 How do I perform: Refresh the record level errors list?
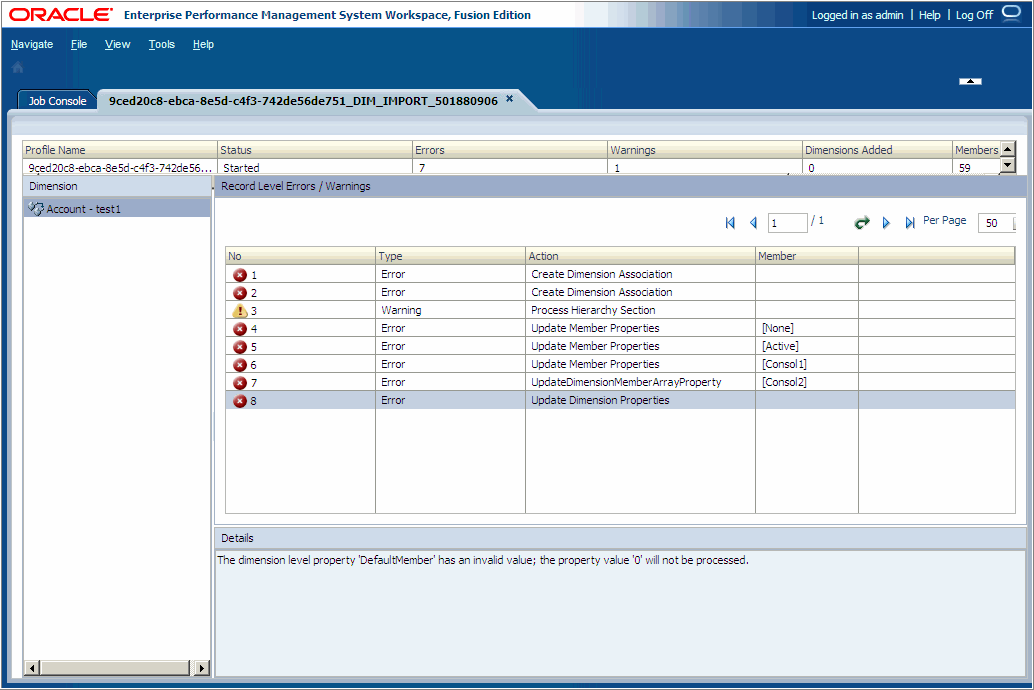pos(861,222)
